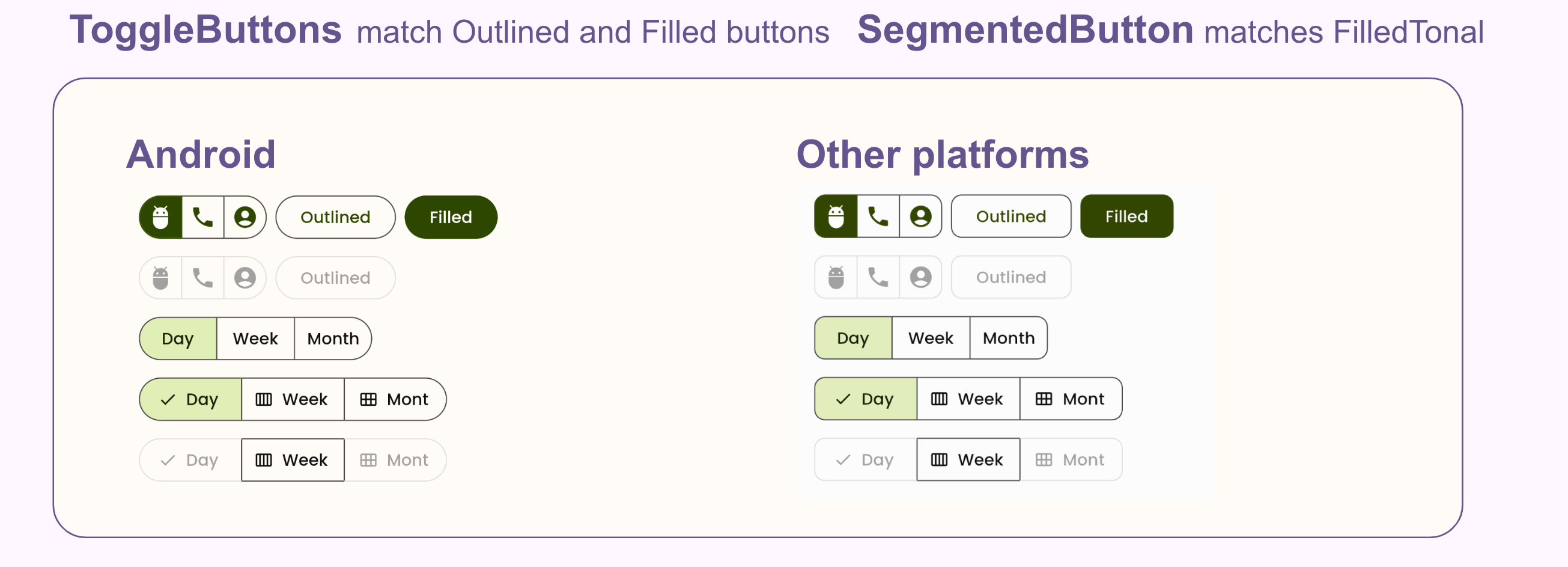The width and height of the screenshot is (1568, 567).
Task: Select Day in Other platforms text-only segments
Action: coord(854,338)
